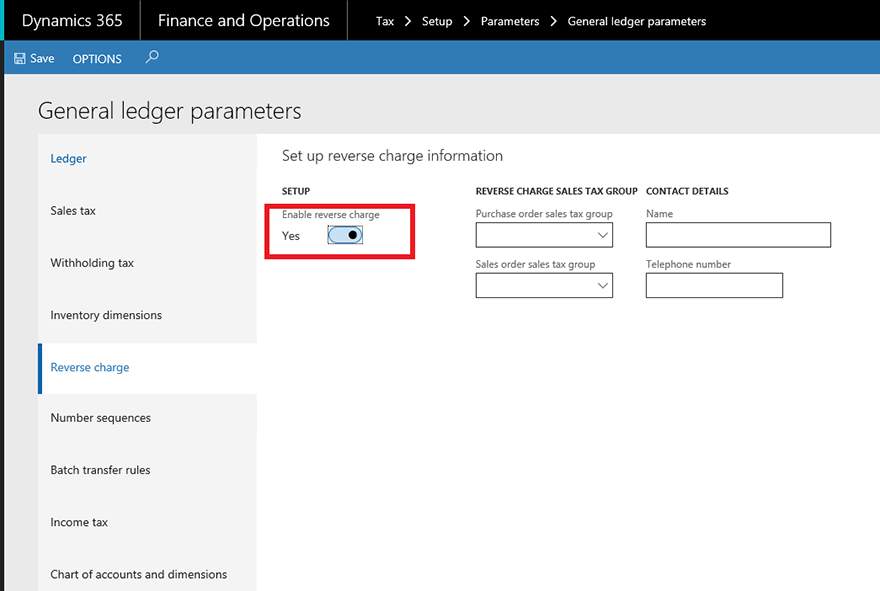Image resolution: width=880 pixels, height=591 pixels.
Task: Focus the Telephone number field
Action: (x=714, y=286)
